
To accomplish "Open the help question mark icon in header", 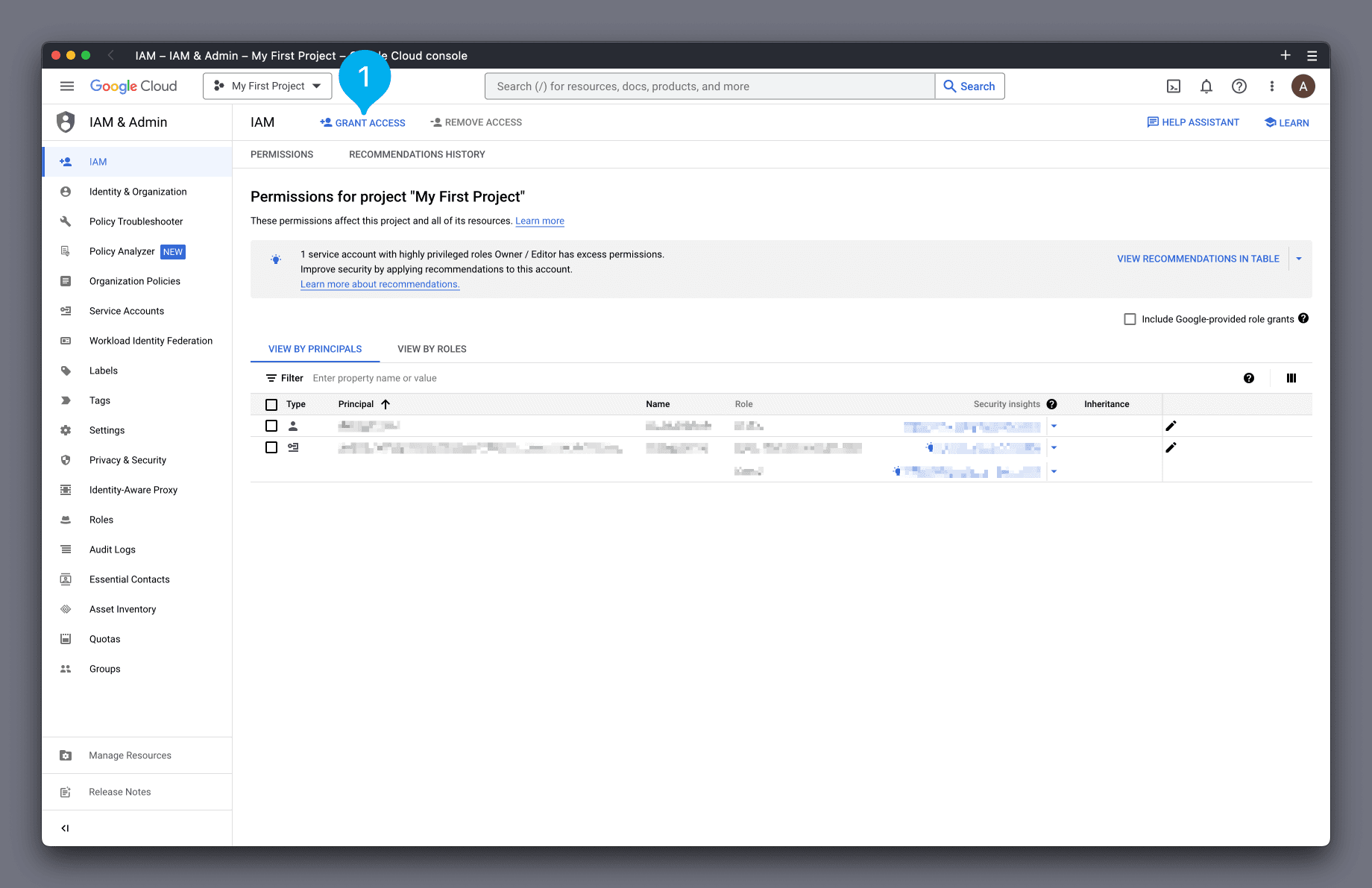I will click(x=1239, y=86).
